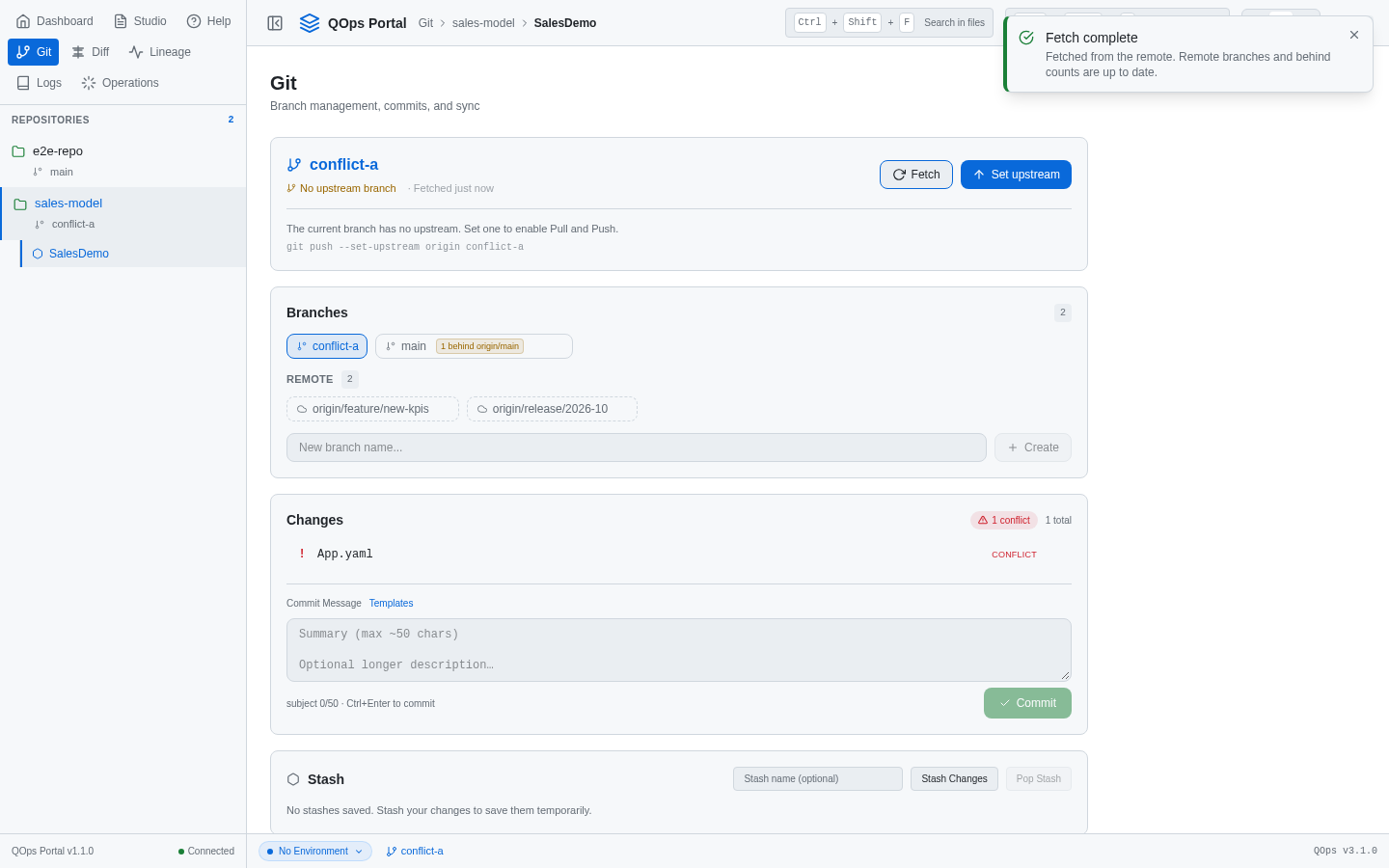The height and width of the screenshot is (868, 1389).
Task: Open the Lineage view
Action: 160,52
